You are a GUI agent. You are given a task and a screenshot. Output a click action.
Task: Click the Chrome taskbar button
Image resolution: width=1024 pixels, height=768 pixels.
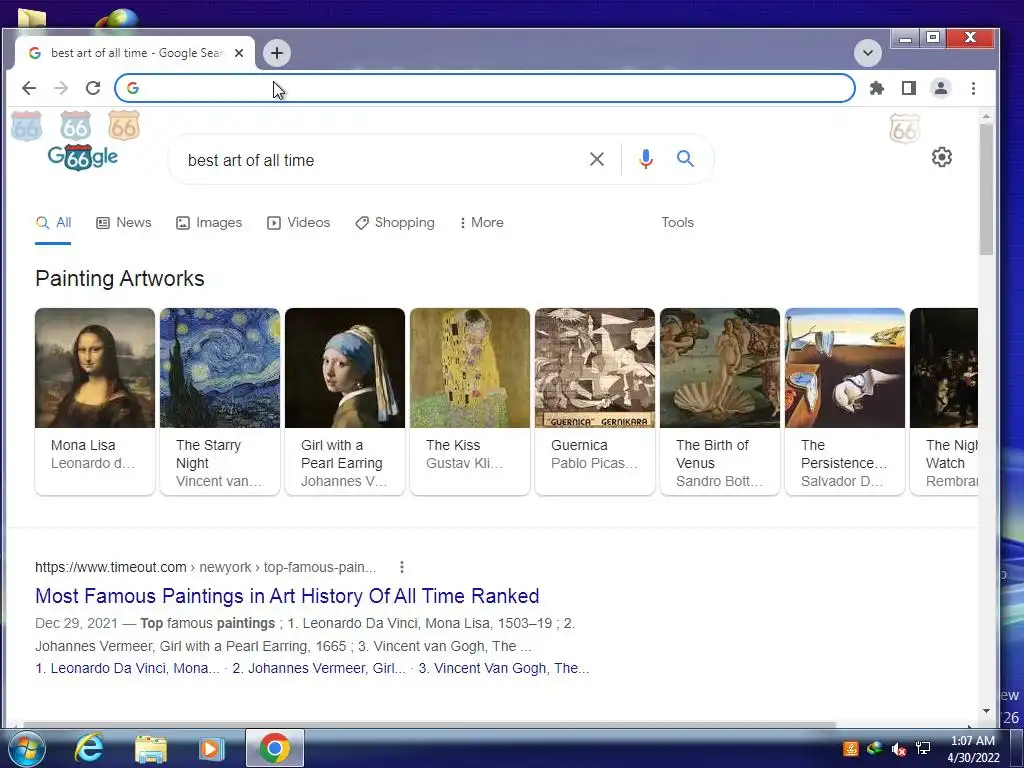[x=275, y=748]
